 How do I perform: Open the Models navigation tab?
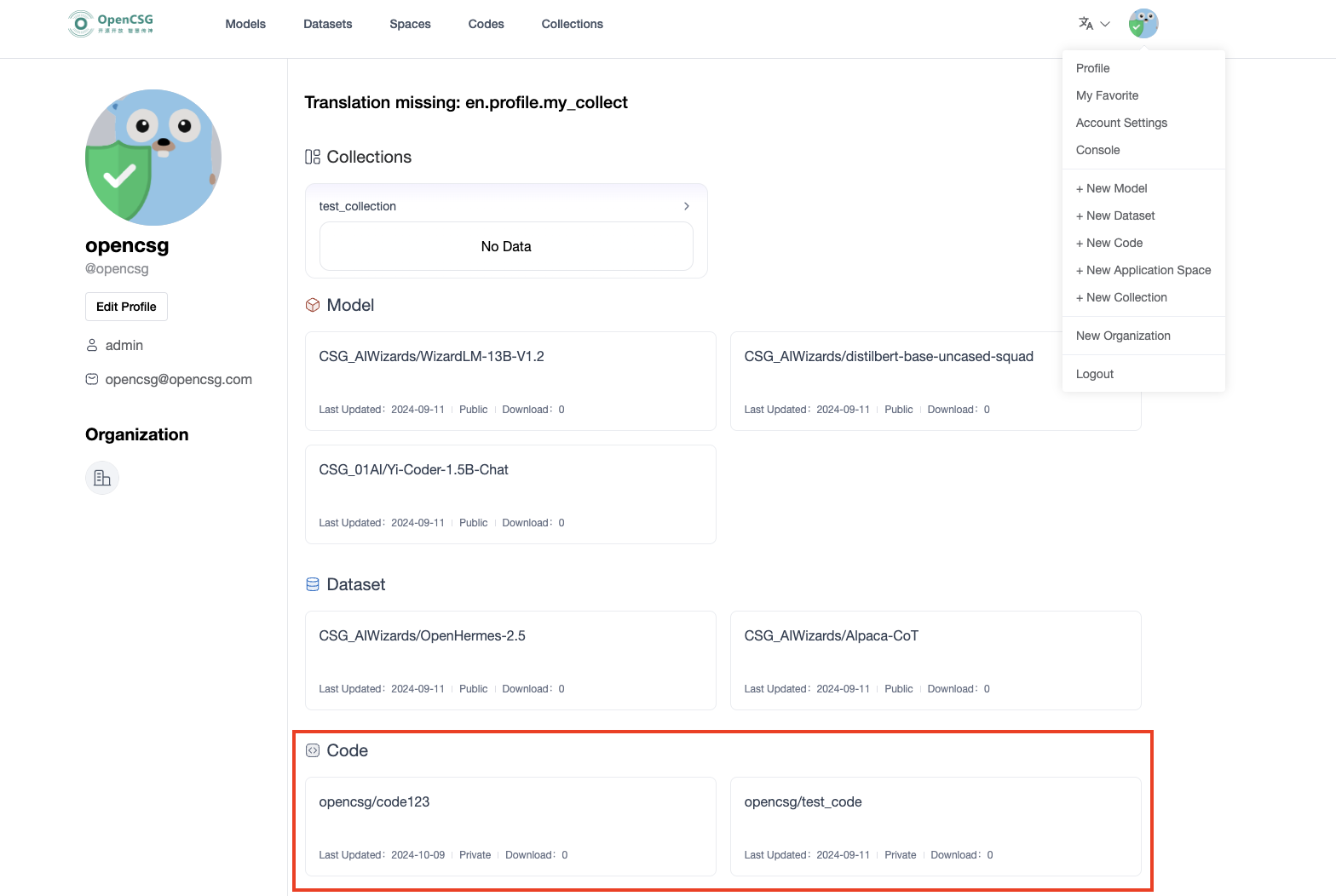(x=245, y=24)
